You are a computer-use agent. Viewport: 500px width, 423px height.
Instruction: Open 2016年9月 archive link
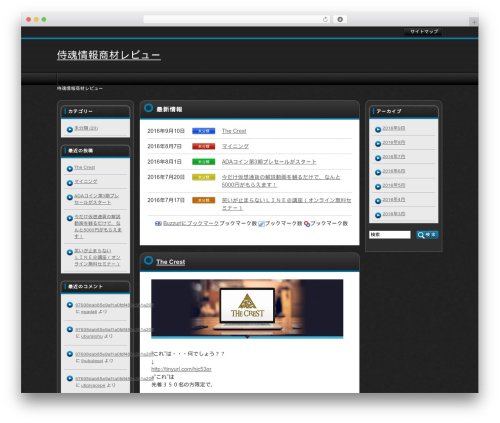(394, 128)
